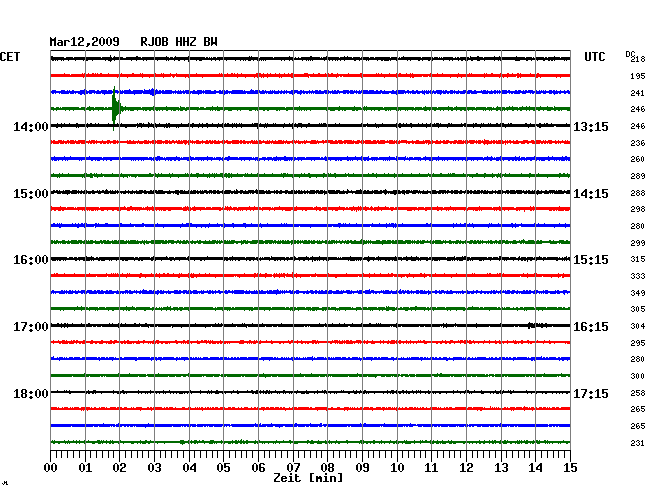Click minute 00 on the time axis
The height and width of the screenshot is (494, 650).
(51, 467)
